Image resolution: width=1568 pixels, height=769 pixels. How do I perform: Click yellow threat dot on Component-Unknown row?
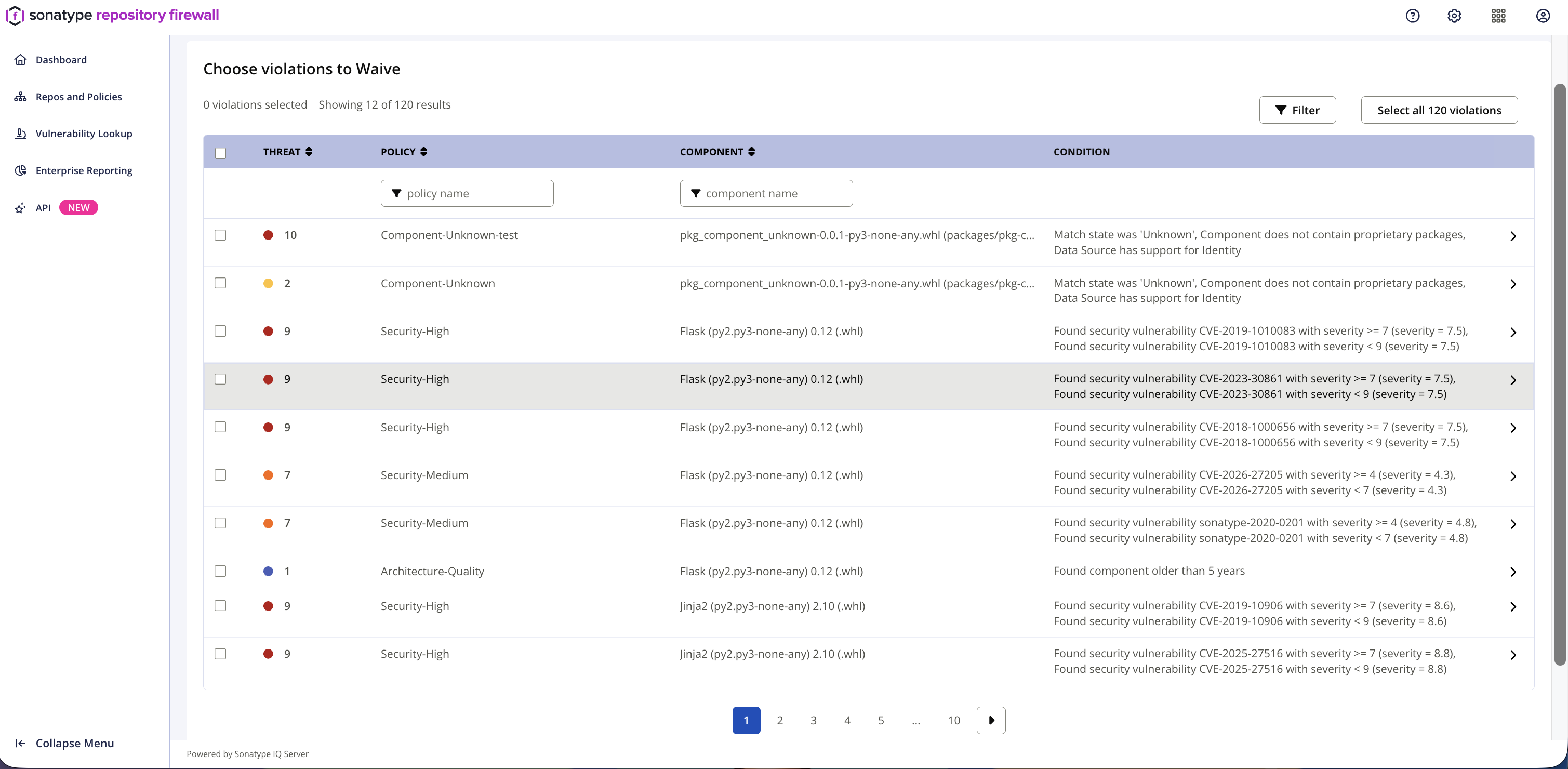pyautogui.click(x=268, y=283)
